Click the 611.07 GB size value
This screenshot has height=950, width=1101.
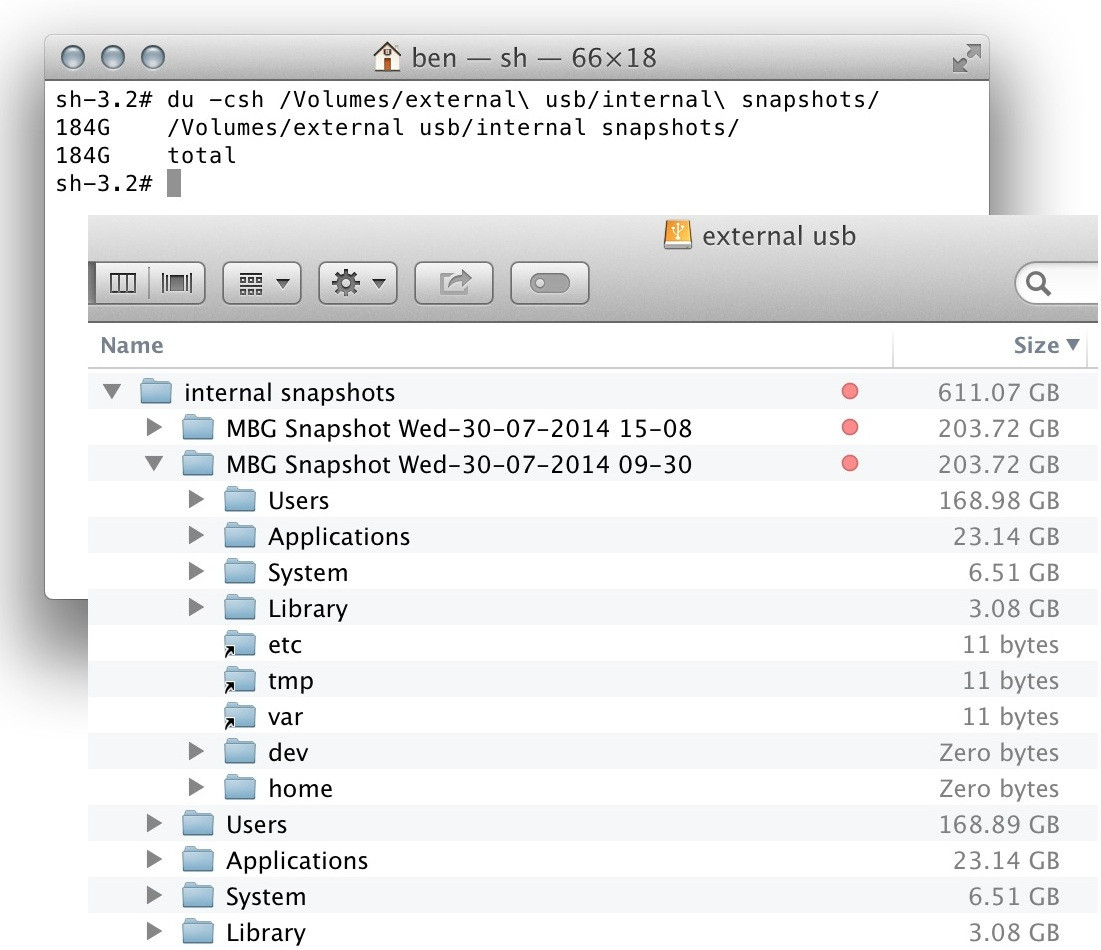click(x=998, y=392)
